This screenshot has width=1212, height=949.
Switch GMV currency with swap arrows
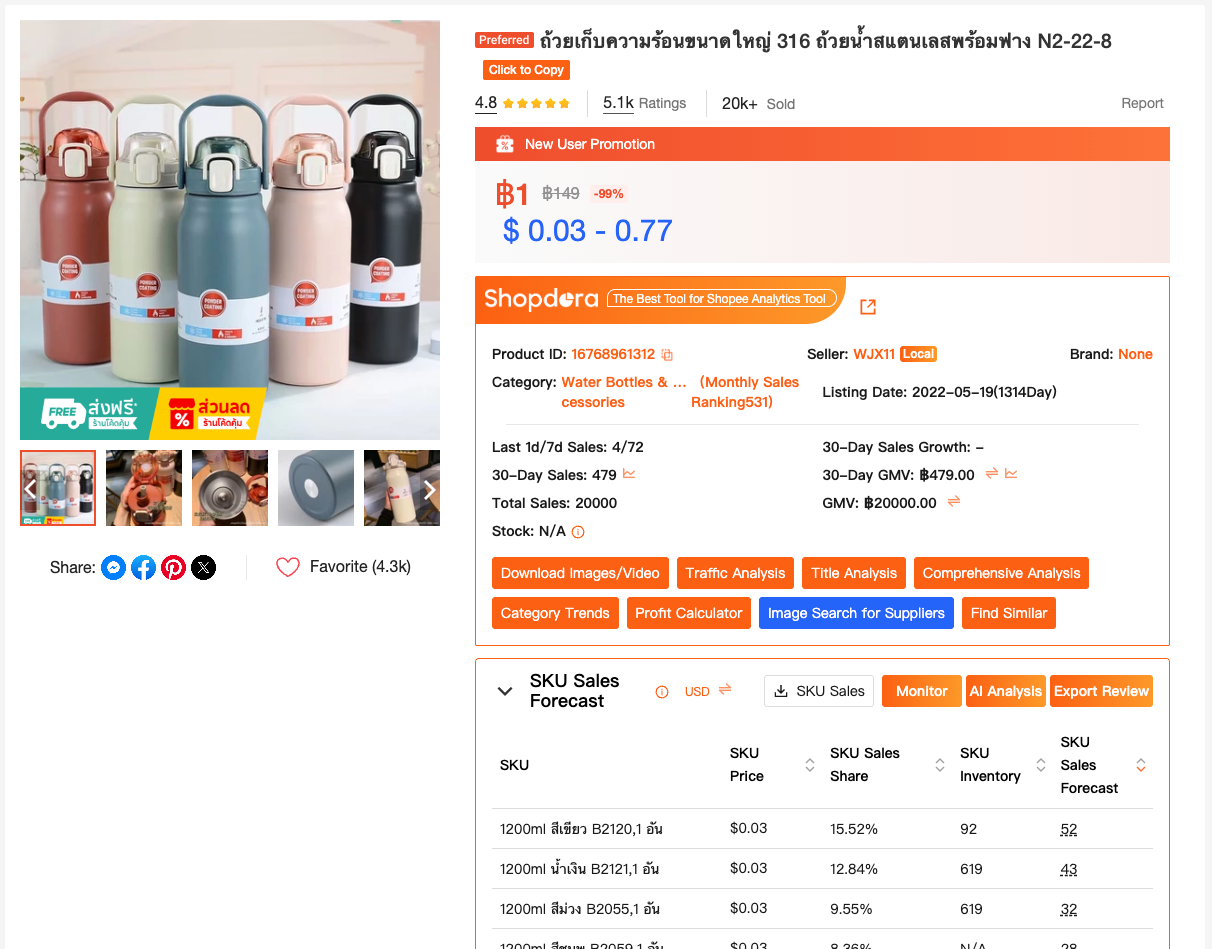954,502
